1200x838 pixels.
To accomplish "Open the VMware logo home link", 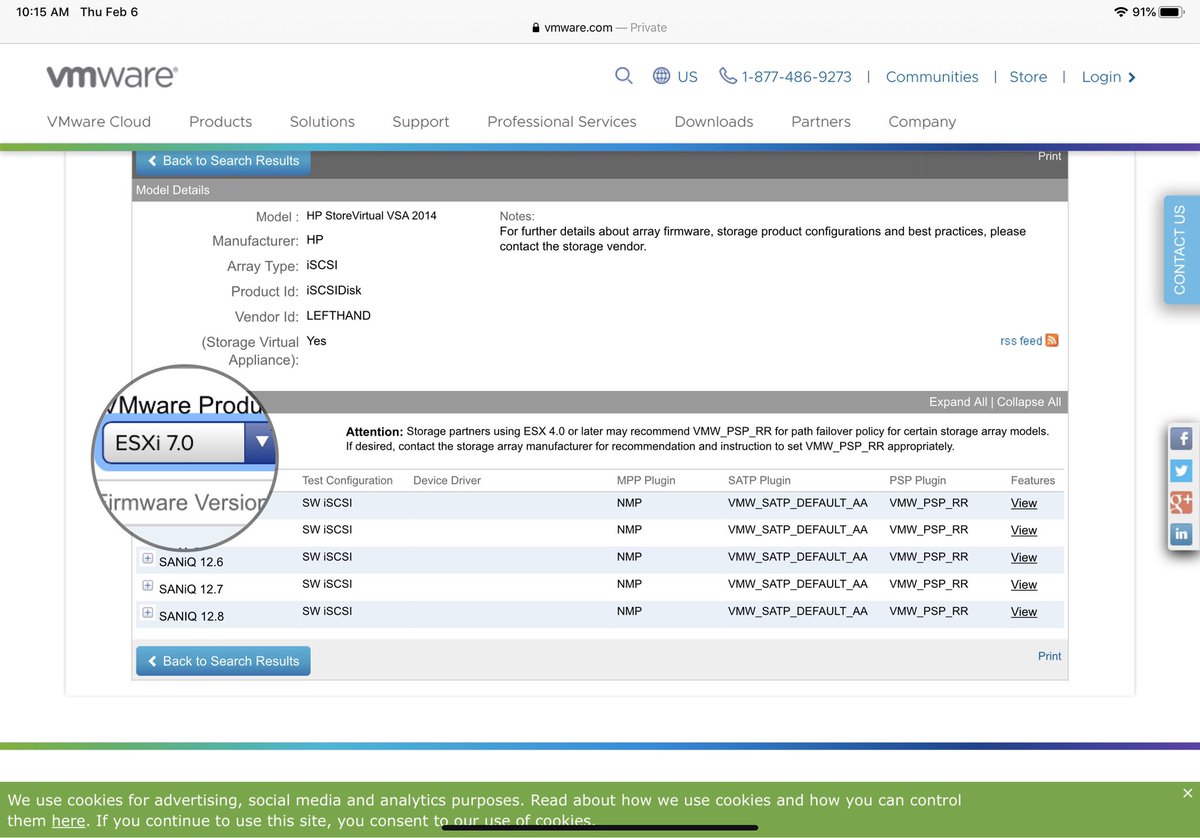I will pos(112,77).
